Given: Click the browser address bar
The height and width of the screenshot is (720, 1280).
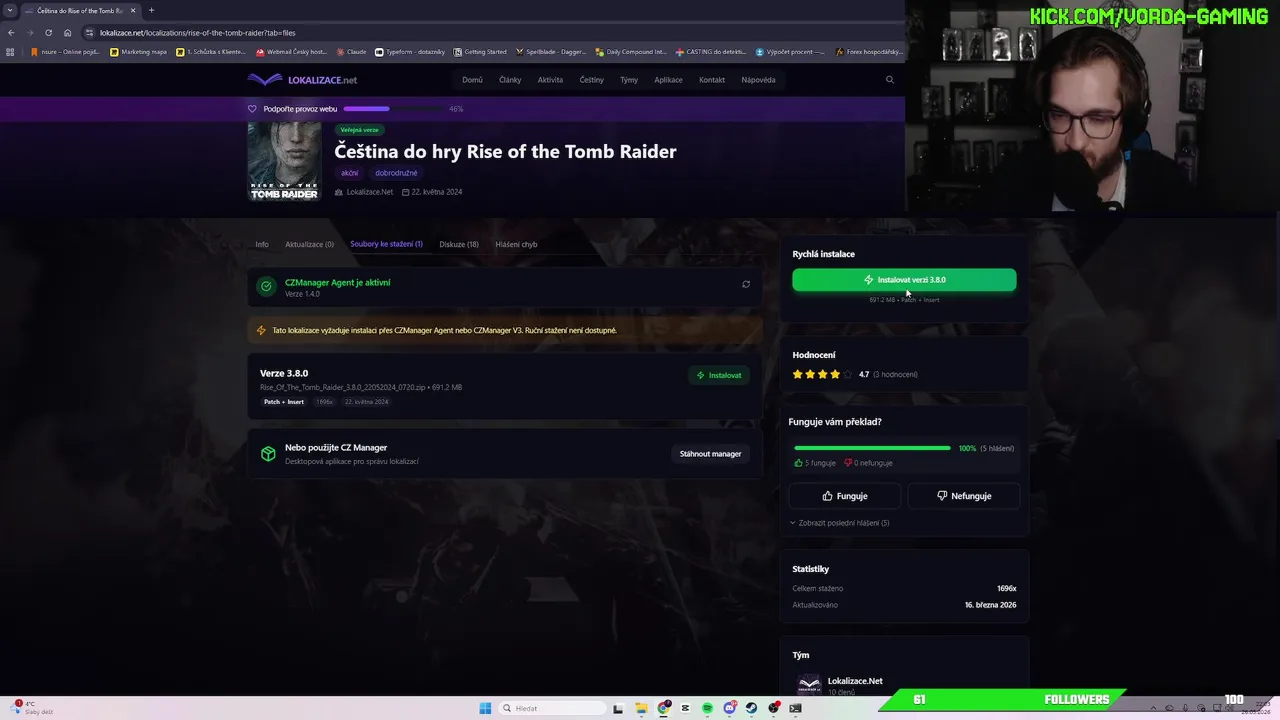Looking at the screenshot, I should [490, 32].
